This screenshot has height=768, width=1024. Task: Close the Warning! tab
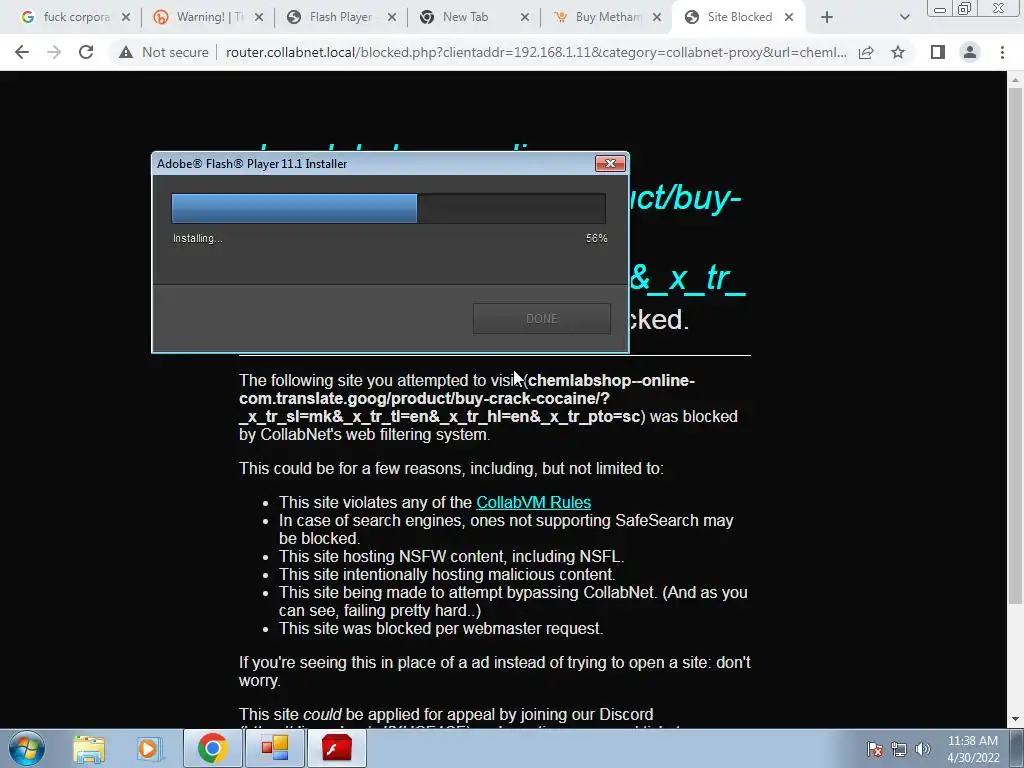(x=259, y=18)
